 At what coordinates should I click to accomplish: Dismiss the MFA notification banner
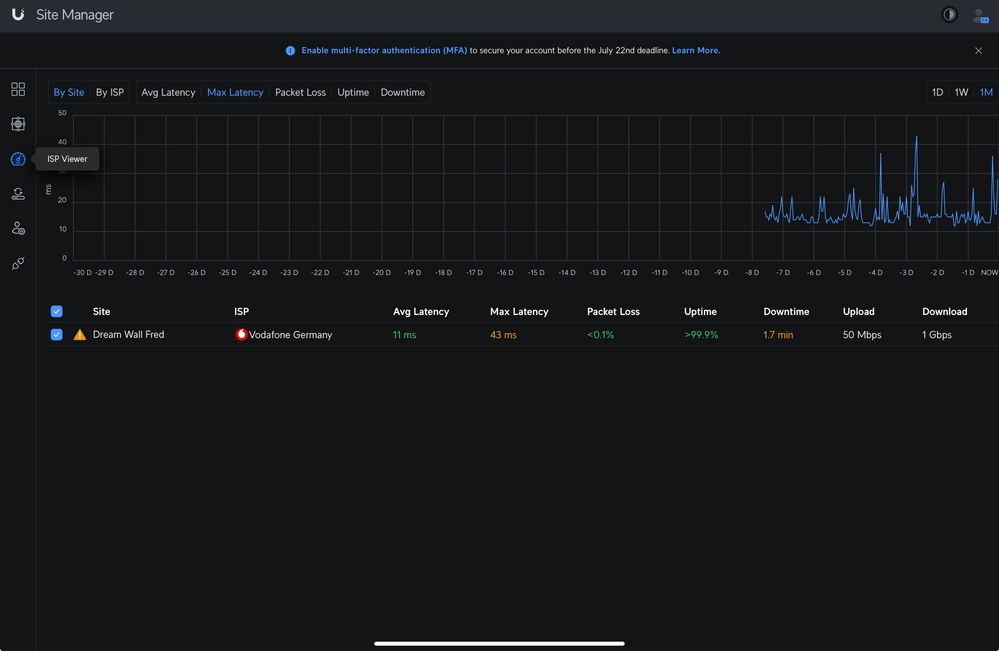coord(978,50)
